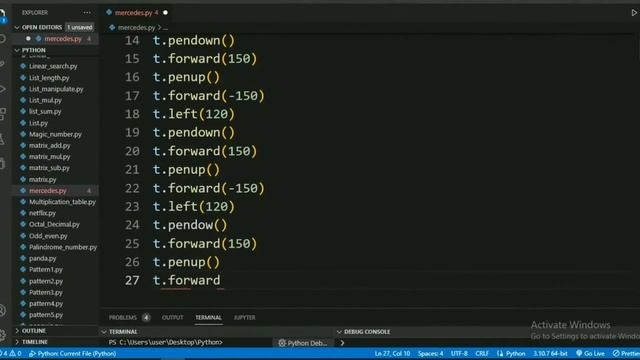Open Linear_search.py in explorer
Screen dimensions: 640x360
53,66
